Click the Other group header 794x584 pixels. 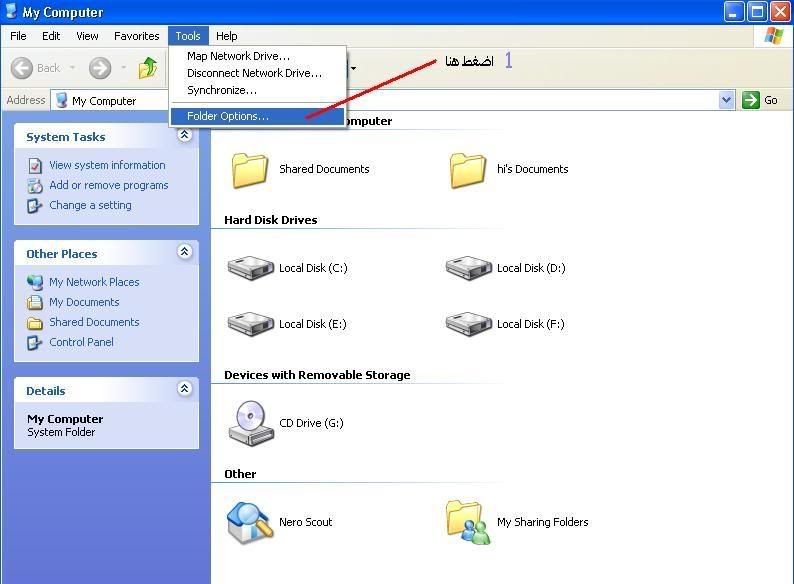pyautogui.click(x=240, y=474)
